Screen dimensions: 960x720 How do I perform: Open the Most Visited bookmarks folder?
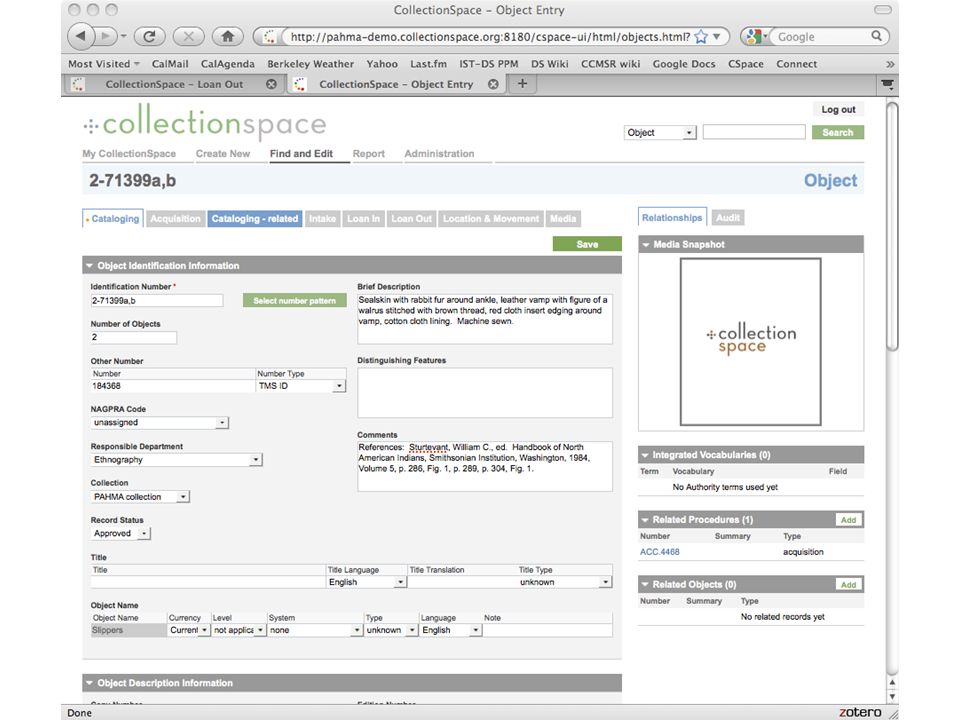(103, 64)
